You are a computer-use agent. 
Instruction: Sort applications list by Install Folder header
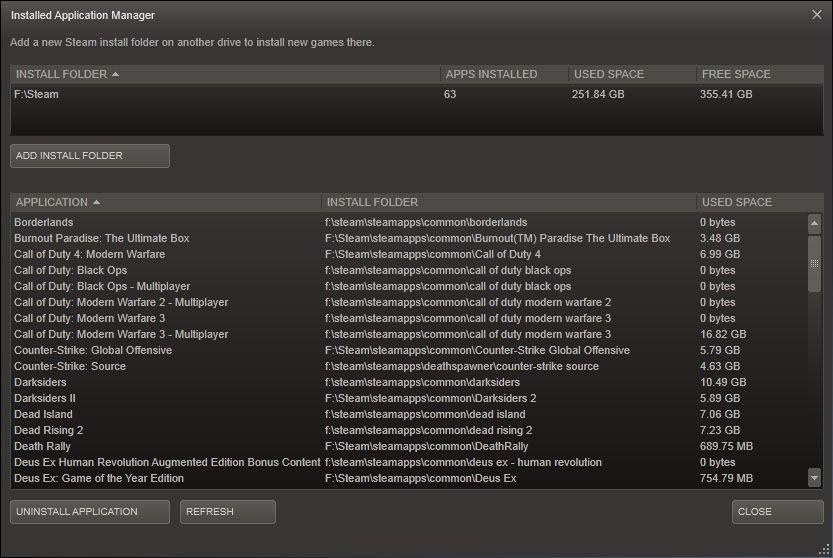(x=509, y=202)
